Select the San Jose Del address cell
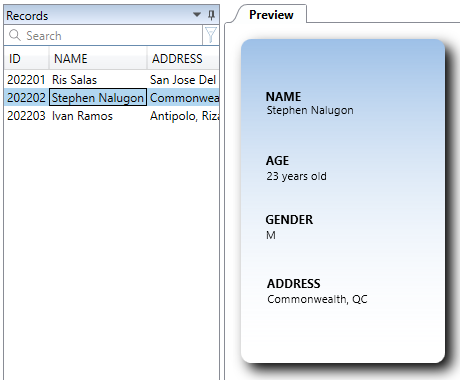 point(183,80)
